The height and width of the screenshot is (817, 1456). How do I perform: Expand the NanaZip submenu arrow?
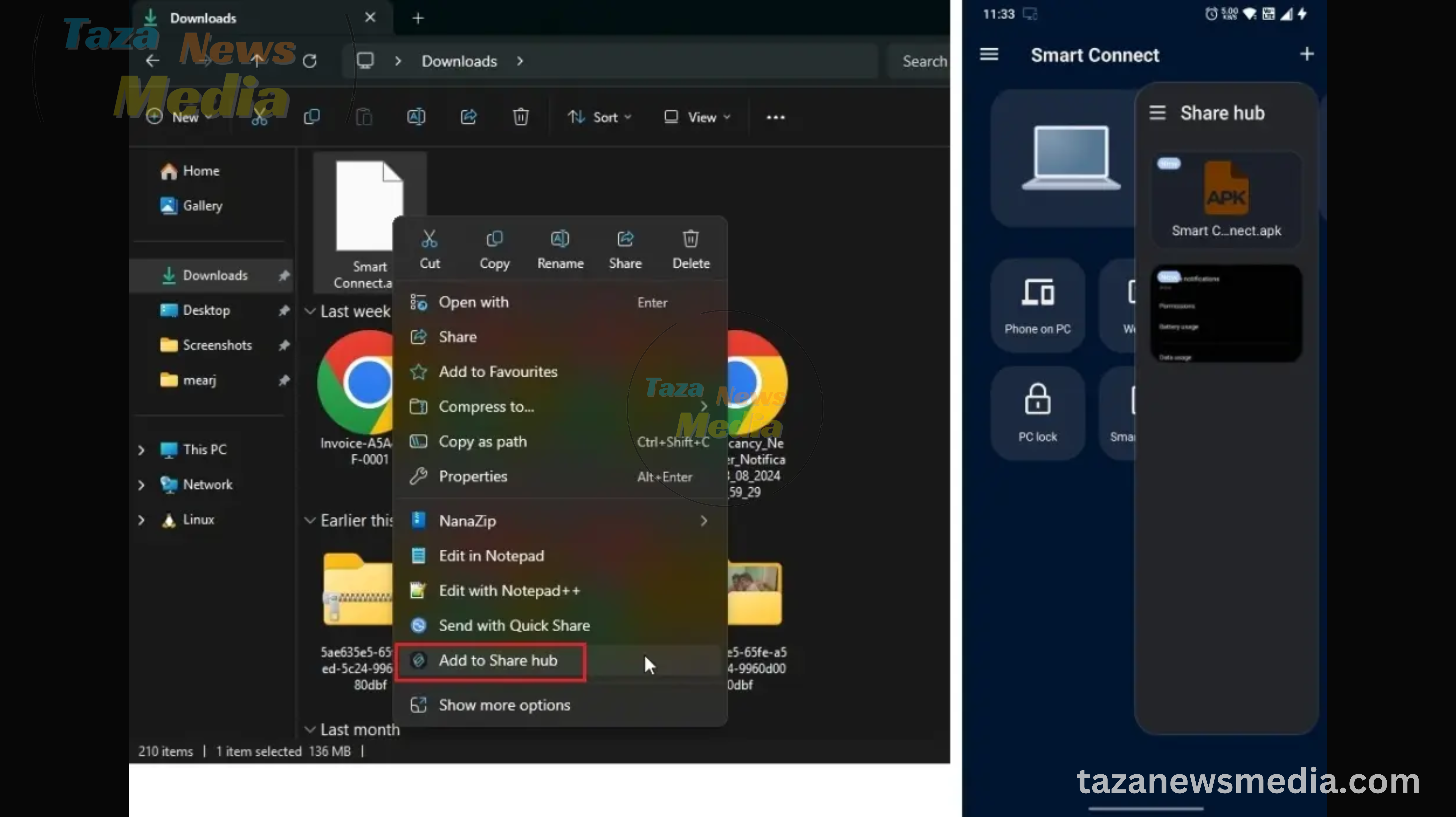(x=704, y=521)
